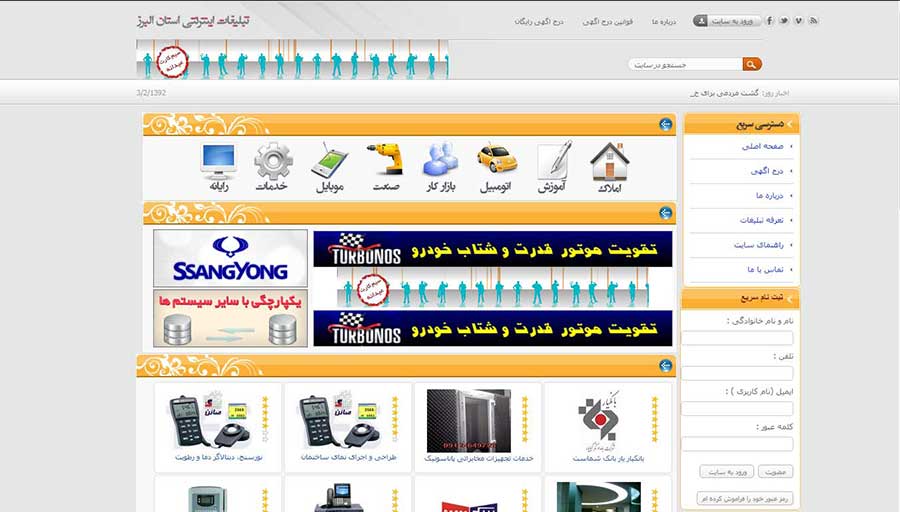Open the موبایل phone category icon

[x=330, y=160]
